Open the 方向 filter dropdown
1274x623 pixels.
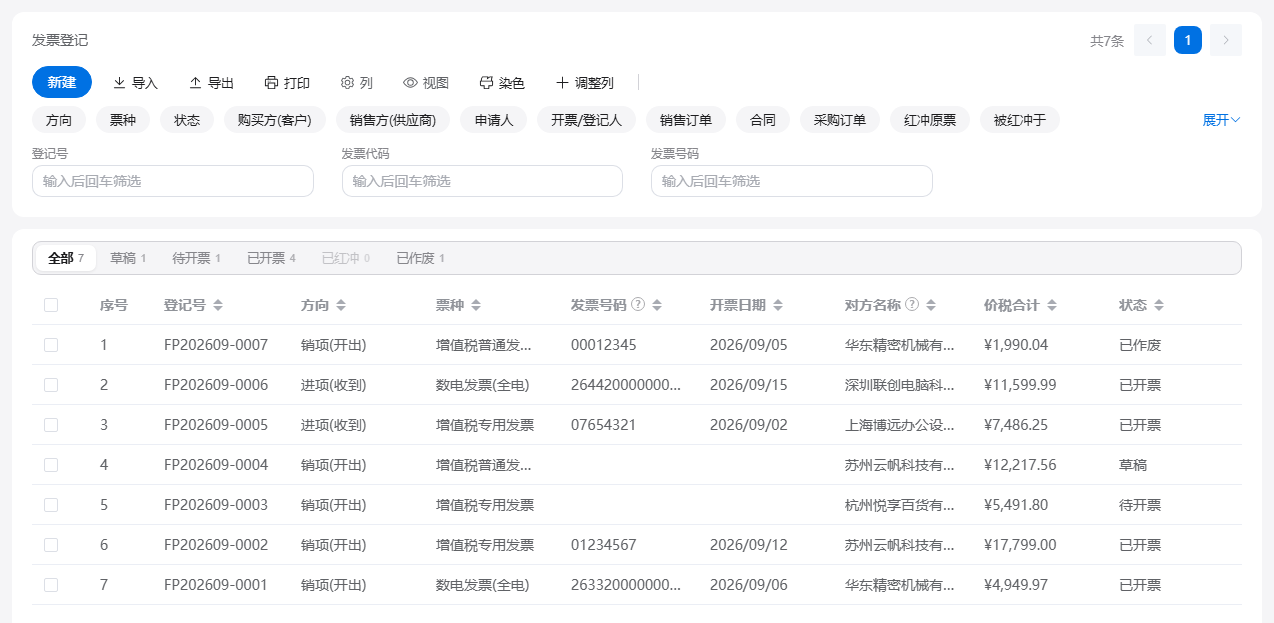59,120
